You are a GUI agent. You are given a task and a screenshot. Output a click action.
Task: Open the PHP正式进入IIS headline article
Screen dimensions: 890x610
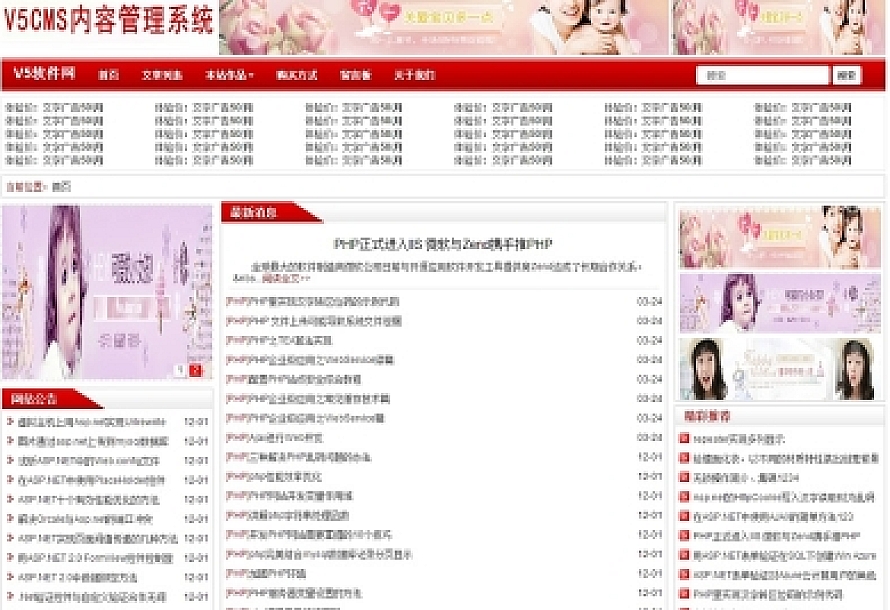pyautogui.click(x=443, y=244)
